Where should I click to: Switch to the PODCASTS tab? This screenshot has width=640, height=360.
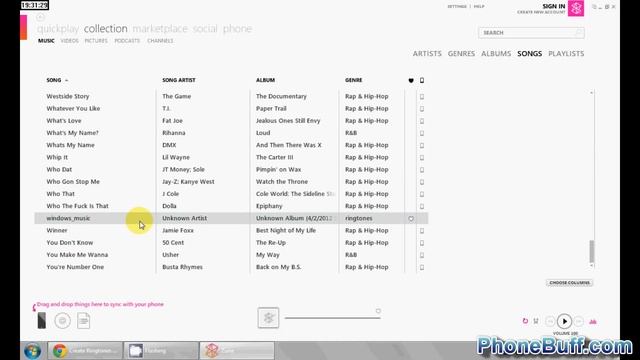pyautogui.click(x=127, y=41)
